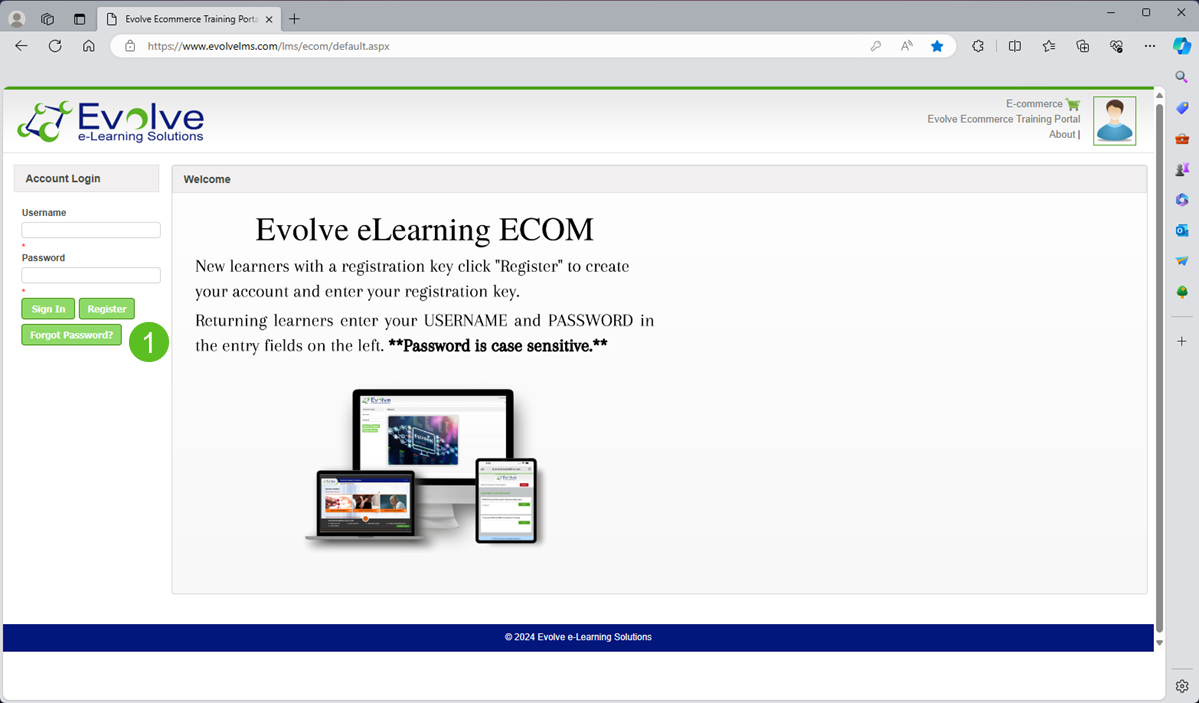The height and width of the screenshot is (703, 1199).
Task: Launch Microsoft 365 from the sidebar
Action: (1181, 200)
